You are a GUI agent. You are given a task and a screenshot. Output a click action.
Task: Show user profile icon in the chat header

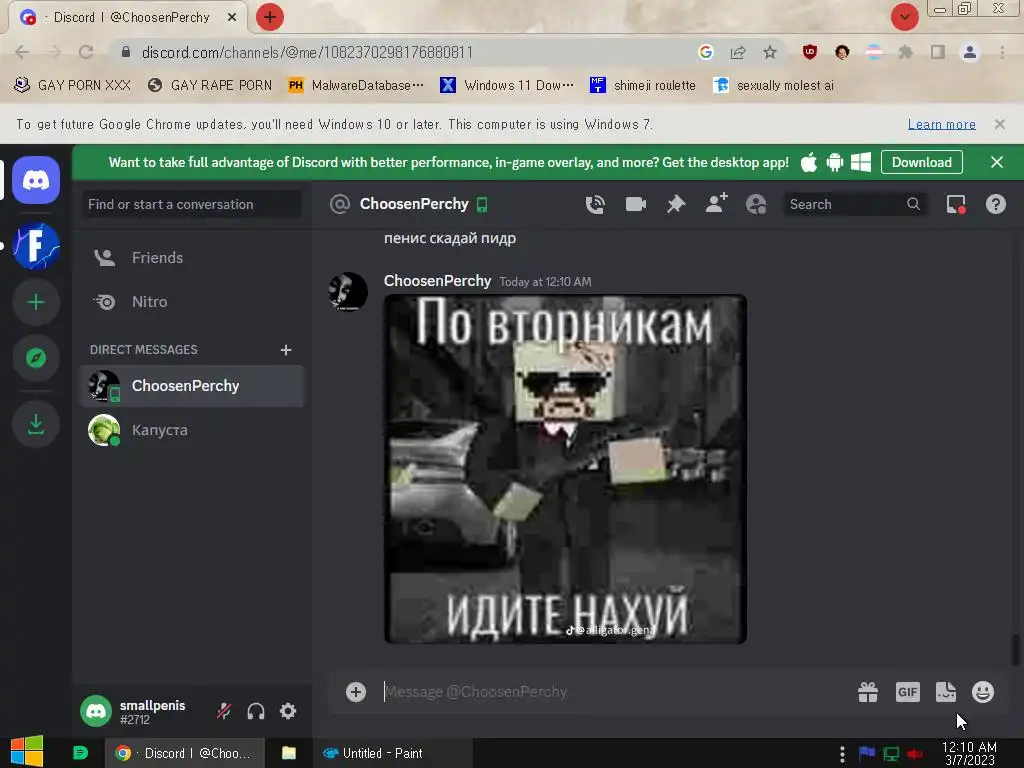point(756,204)
